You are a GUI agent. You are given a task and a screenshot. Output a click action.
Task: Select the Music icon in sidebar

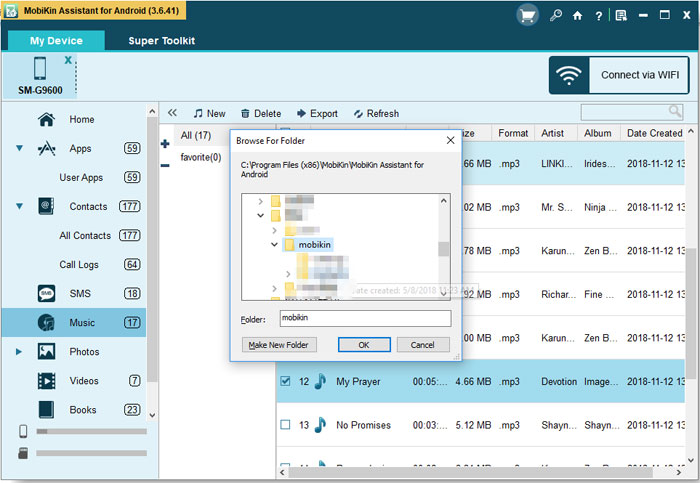pyautogui.click(x=46, y=322)
